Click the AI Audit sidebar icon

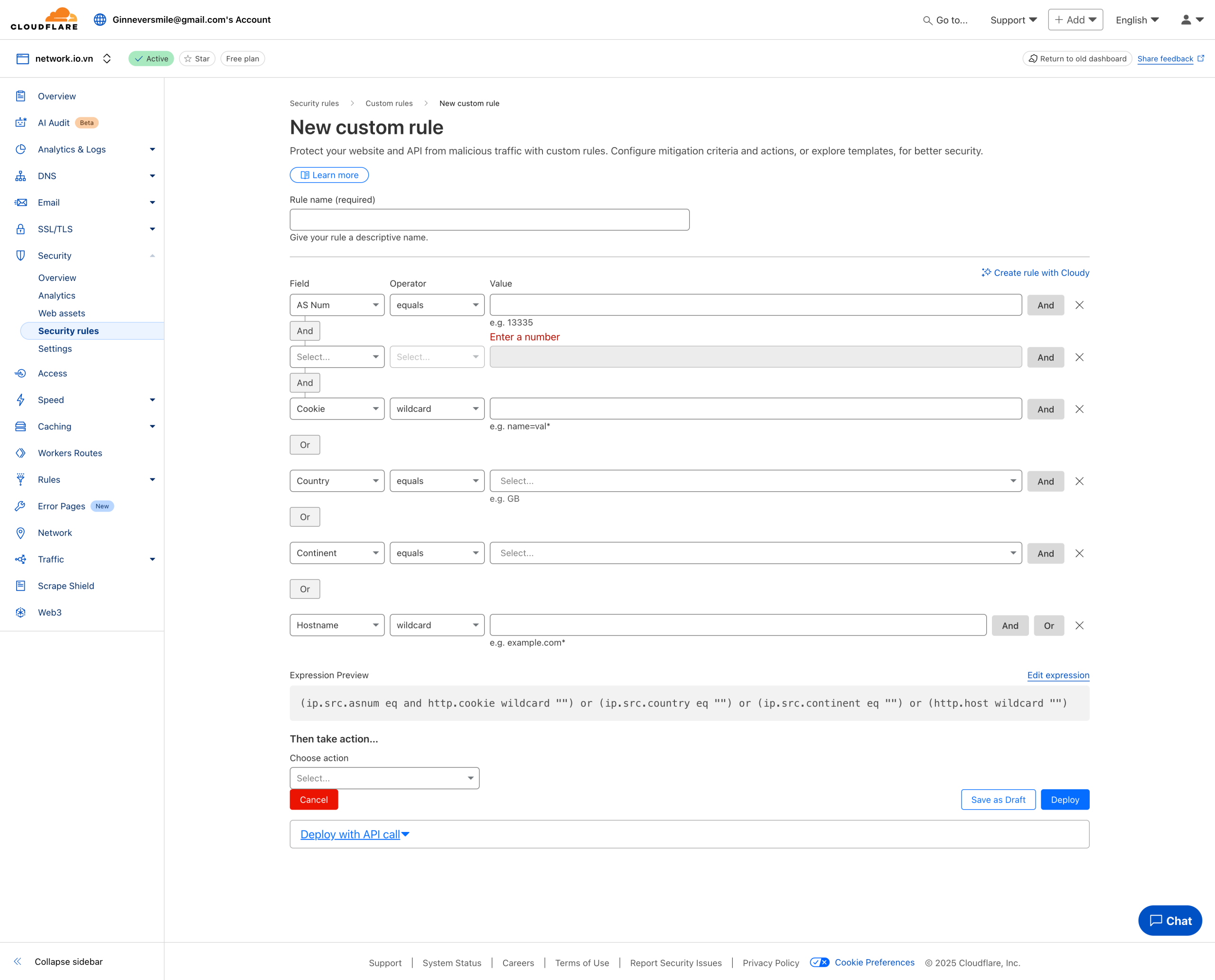(21, 122)
